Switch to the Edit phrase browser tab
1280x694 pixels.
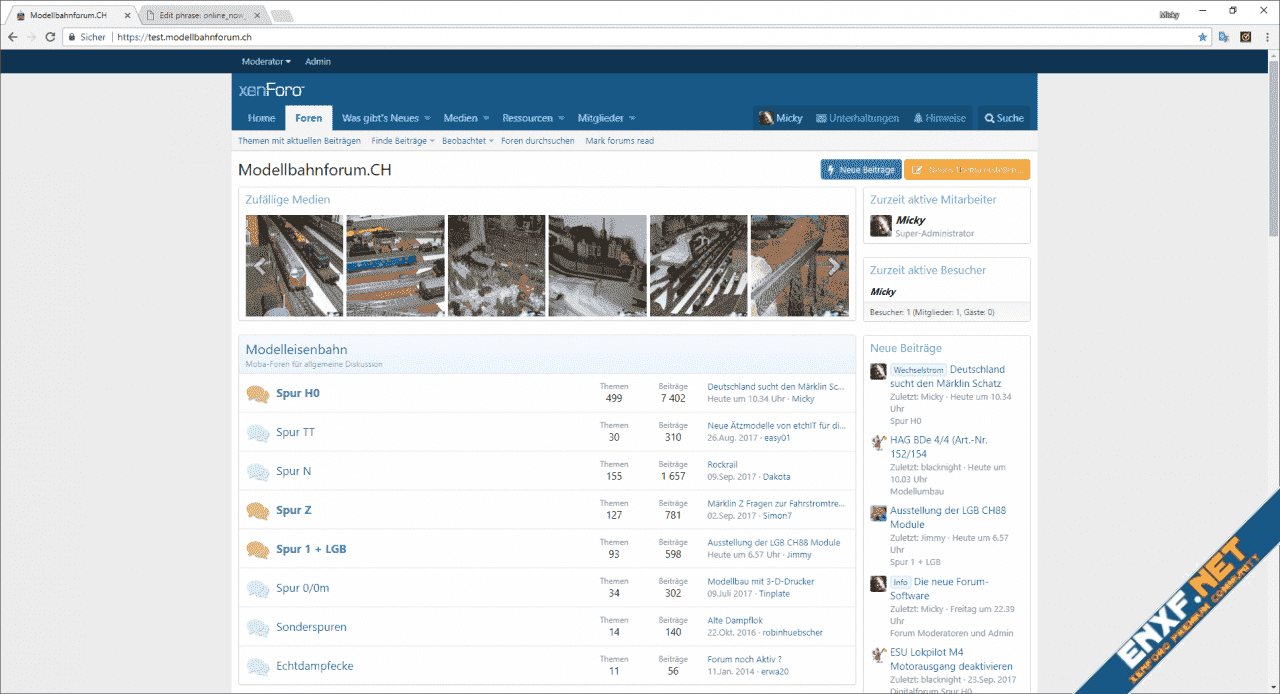200,16
